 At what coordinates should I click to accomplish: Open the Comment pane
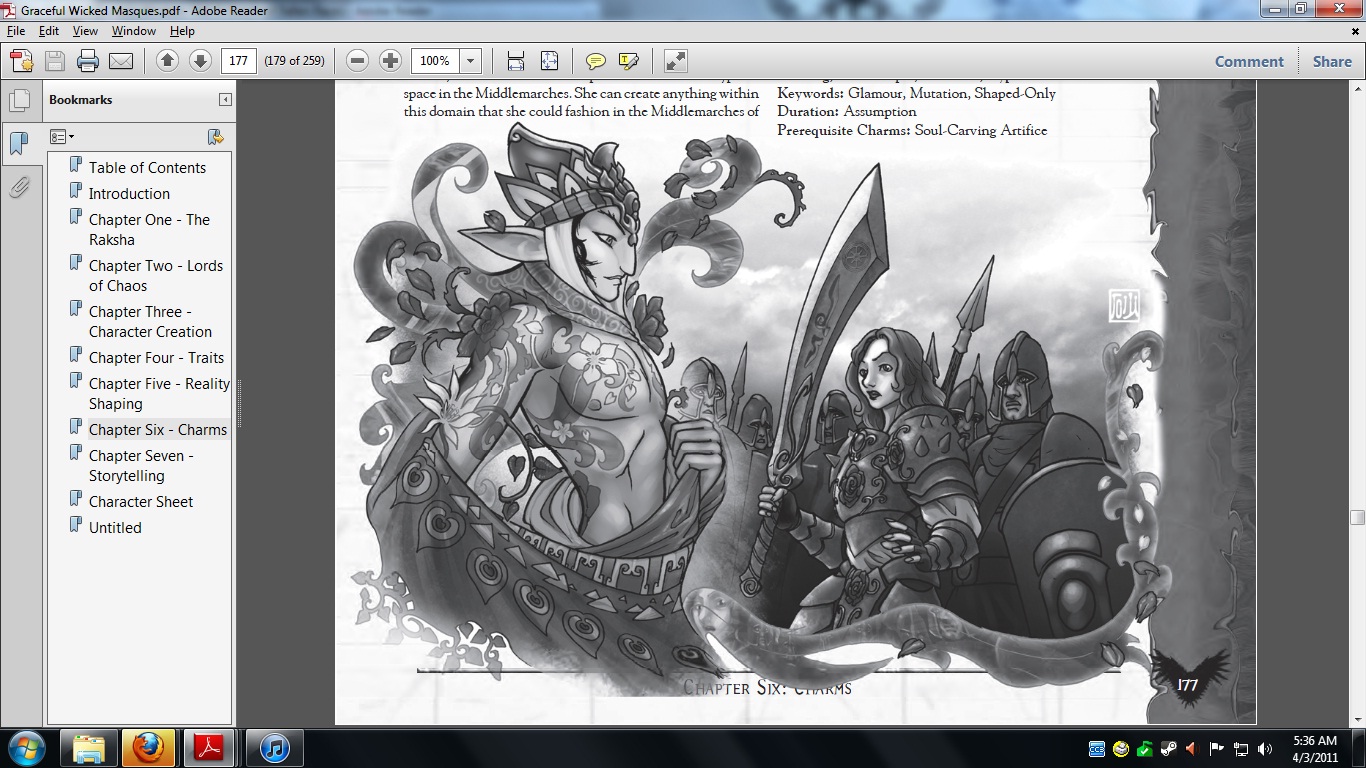point(1249,61)
